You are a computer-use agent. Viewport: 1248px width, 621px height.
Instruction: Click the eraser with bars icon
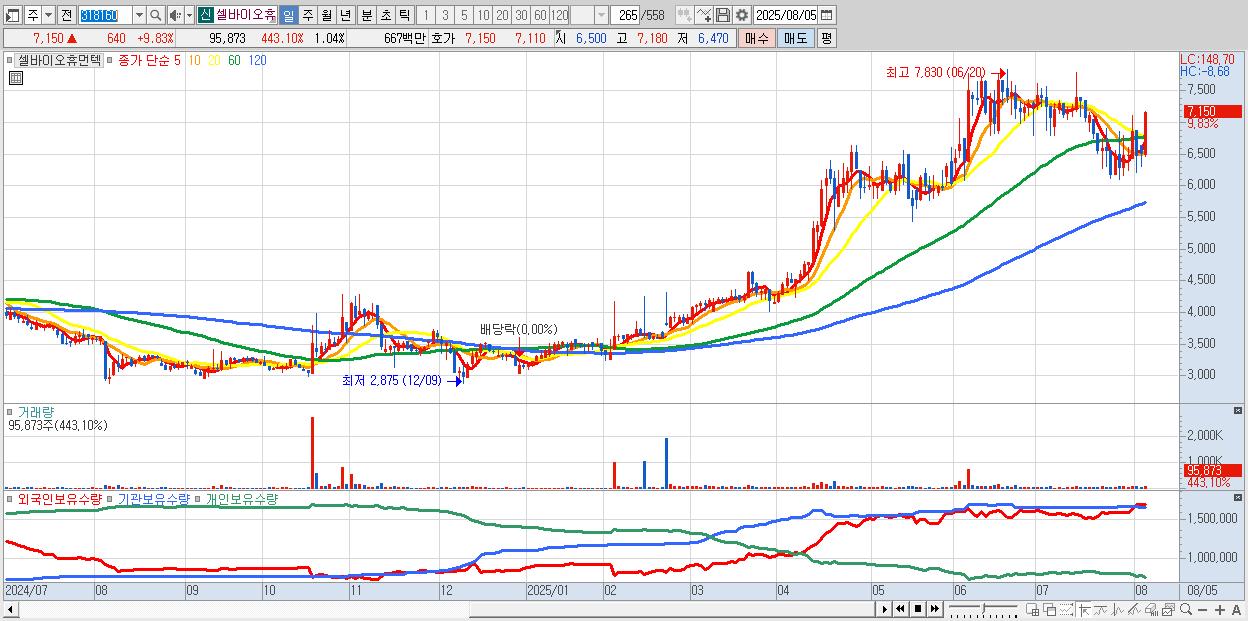tap(1152, 610)
